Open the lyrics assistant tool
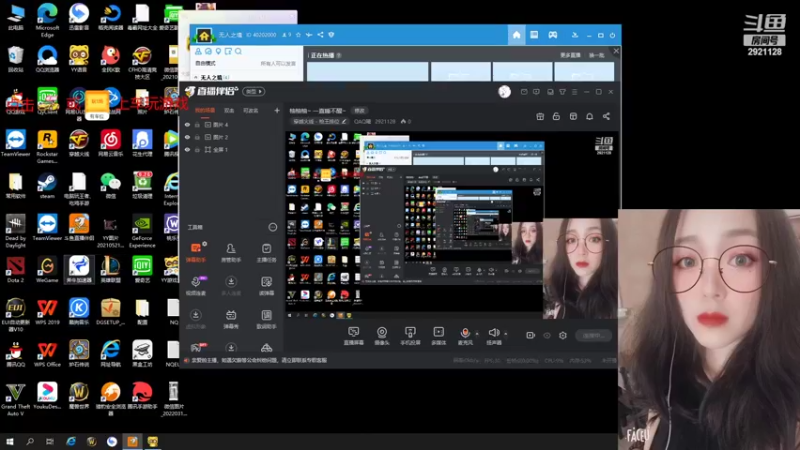Viewport: 800px width, 450px height. tap(266, 318)
